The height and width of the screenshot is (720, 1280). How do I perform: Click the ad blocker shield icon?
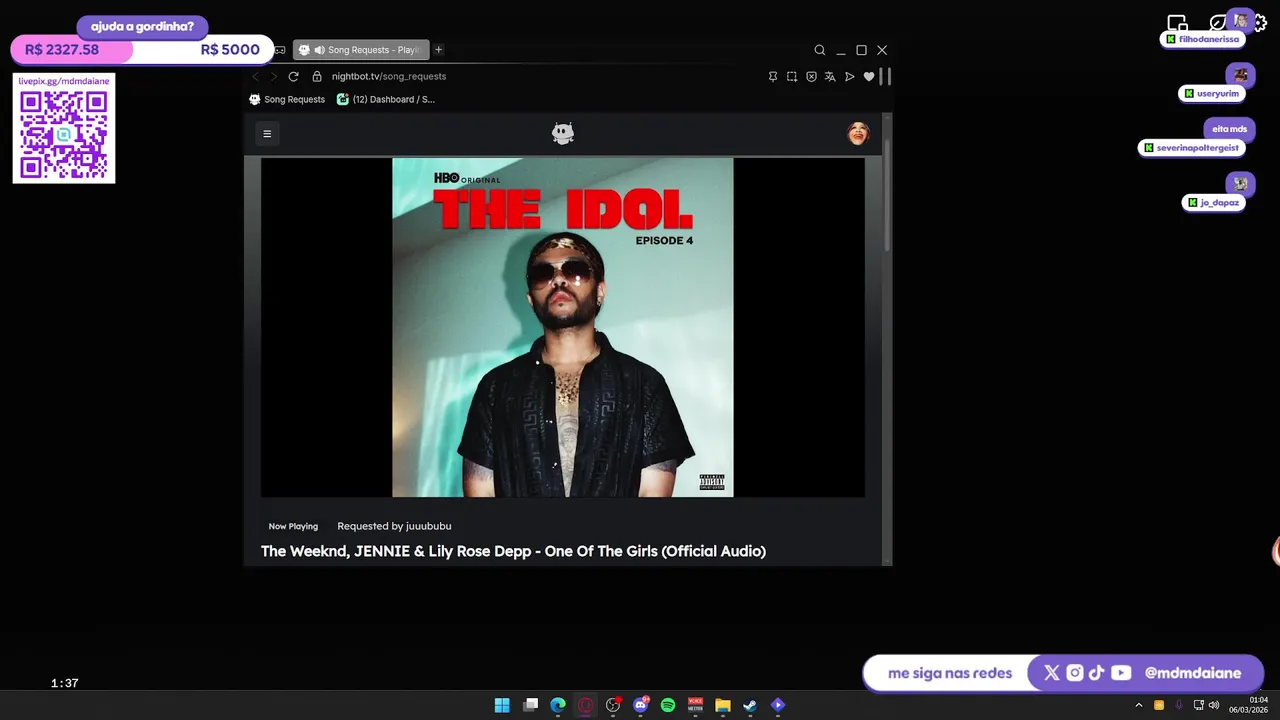(811, 76)
